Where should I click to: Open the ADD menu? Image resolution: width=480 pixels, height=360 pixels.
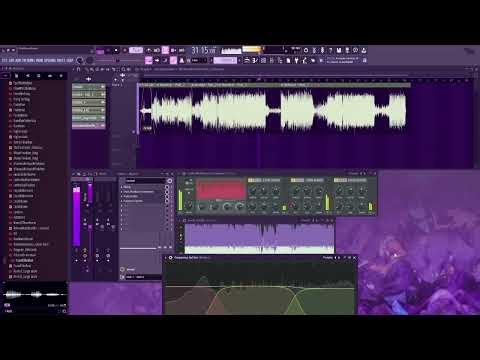[18, 60]
